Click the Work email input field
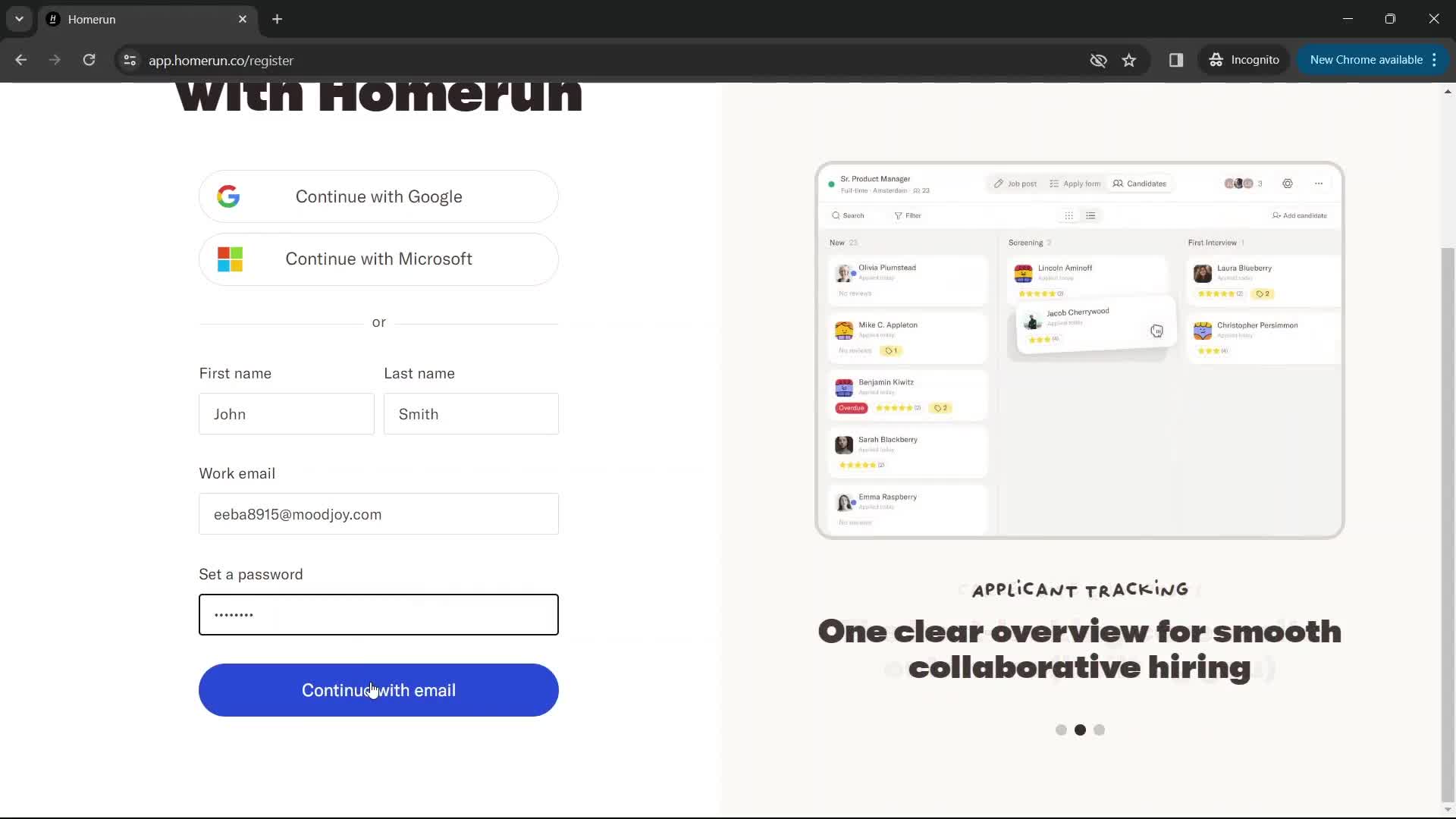 379,514
